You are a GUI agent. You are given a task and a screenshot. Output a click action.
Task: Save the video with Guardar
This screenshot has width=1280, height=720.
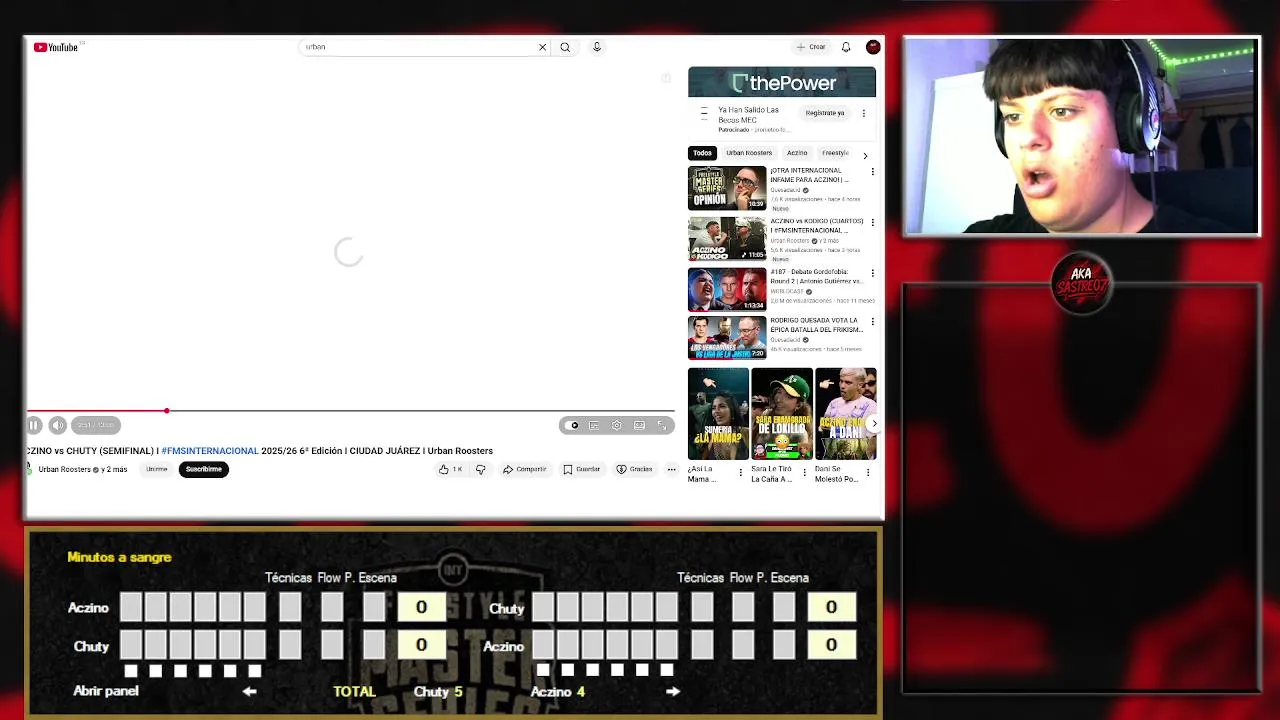coord(582,469)
